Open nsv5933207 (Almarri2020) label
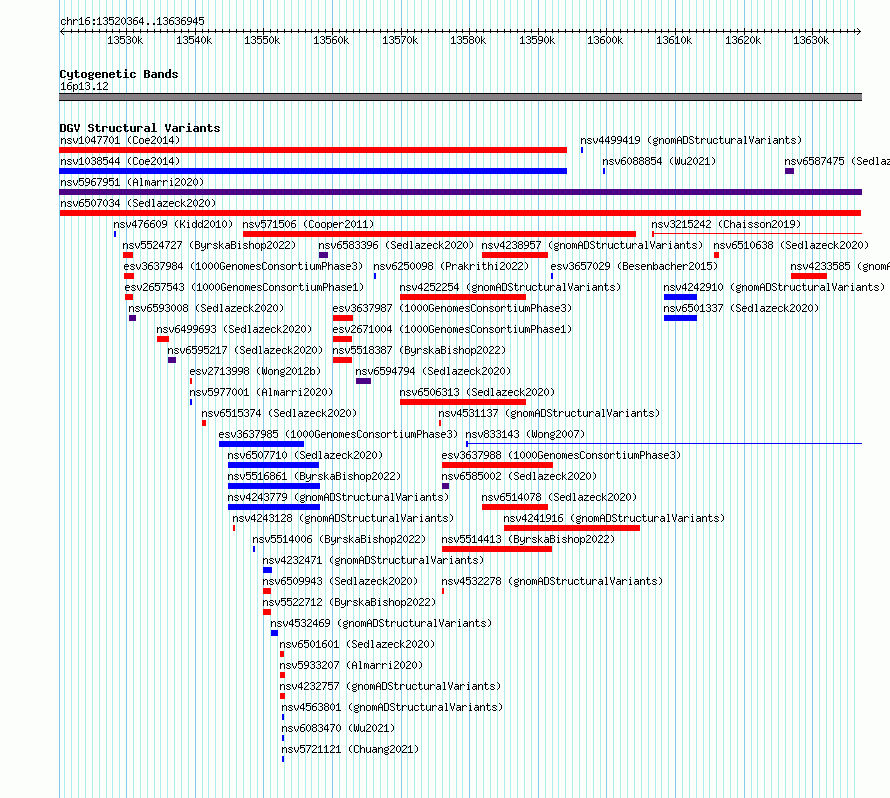890x798 pixels. tap(351, 665)
